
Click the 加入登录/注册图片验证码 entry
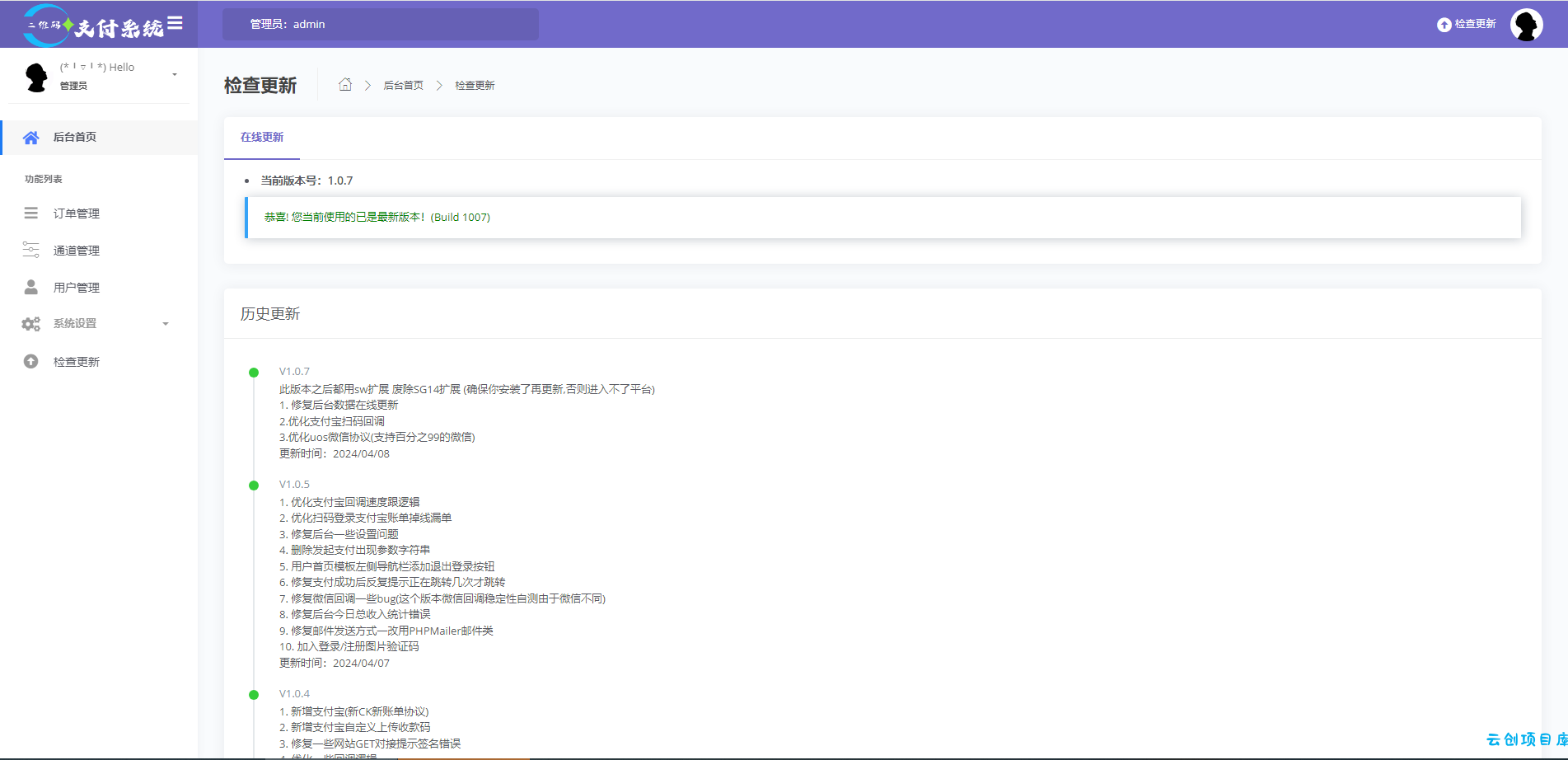[x=349, y=646]
